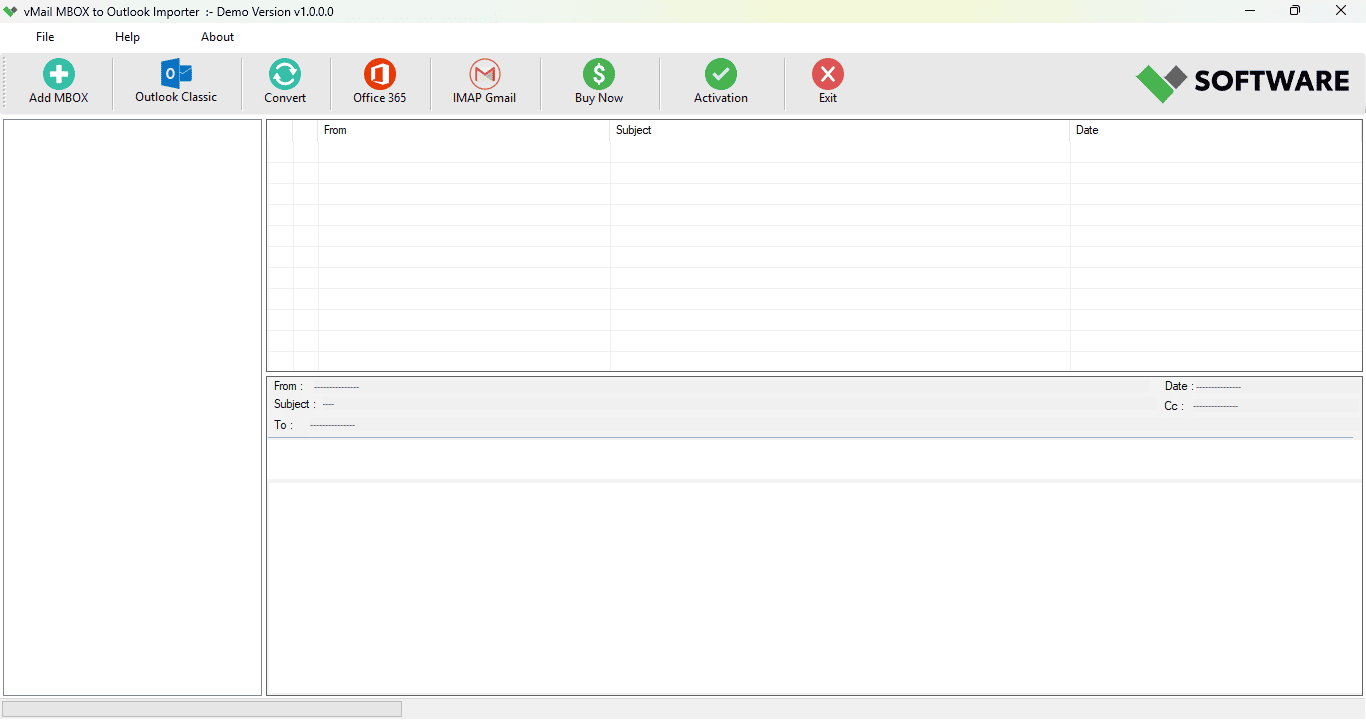Click the Buy Now dollar icon
The height and width of the screenshot is (720, 1366).
click(599, 74)
